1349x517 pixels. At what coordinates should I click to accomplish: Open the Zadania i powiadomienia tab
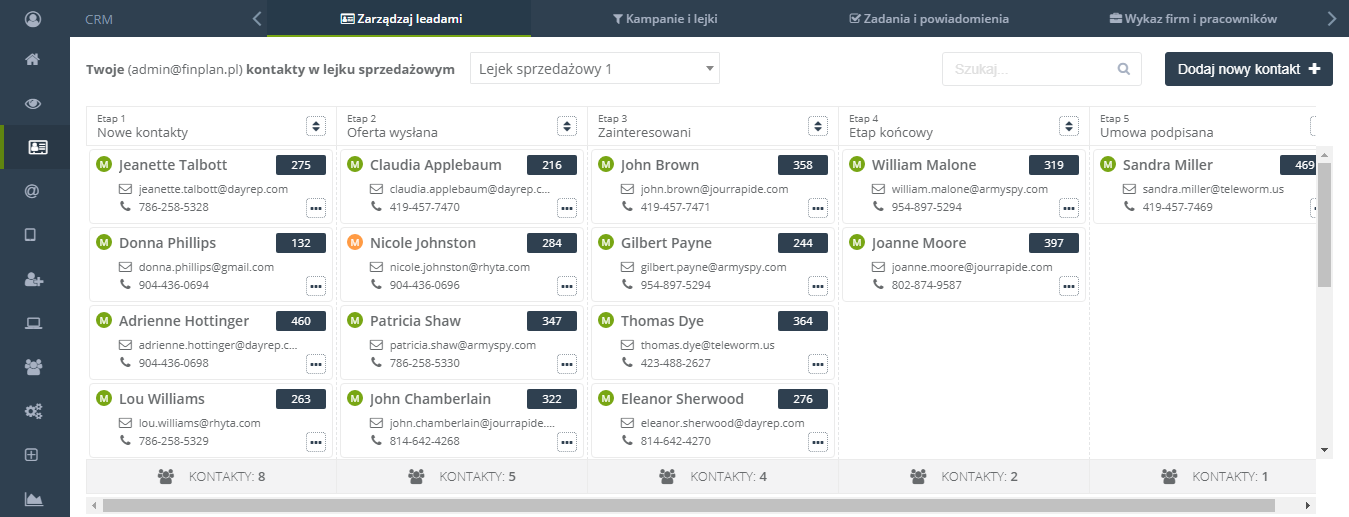[x=929, y=18]
